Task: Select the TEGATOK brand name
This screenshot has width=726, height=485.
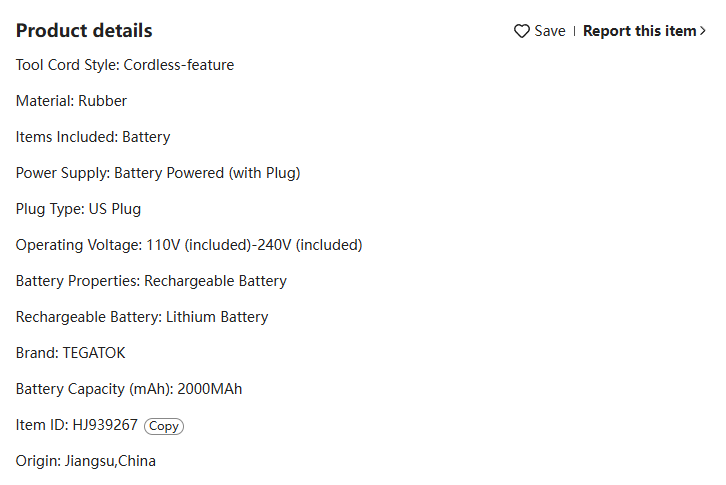Action: coord(94,353)
